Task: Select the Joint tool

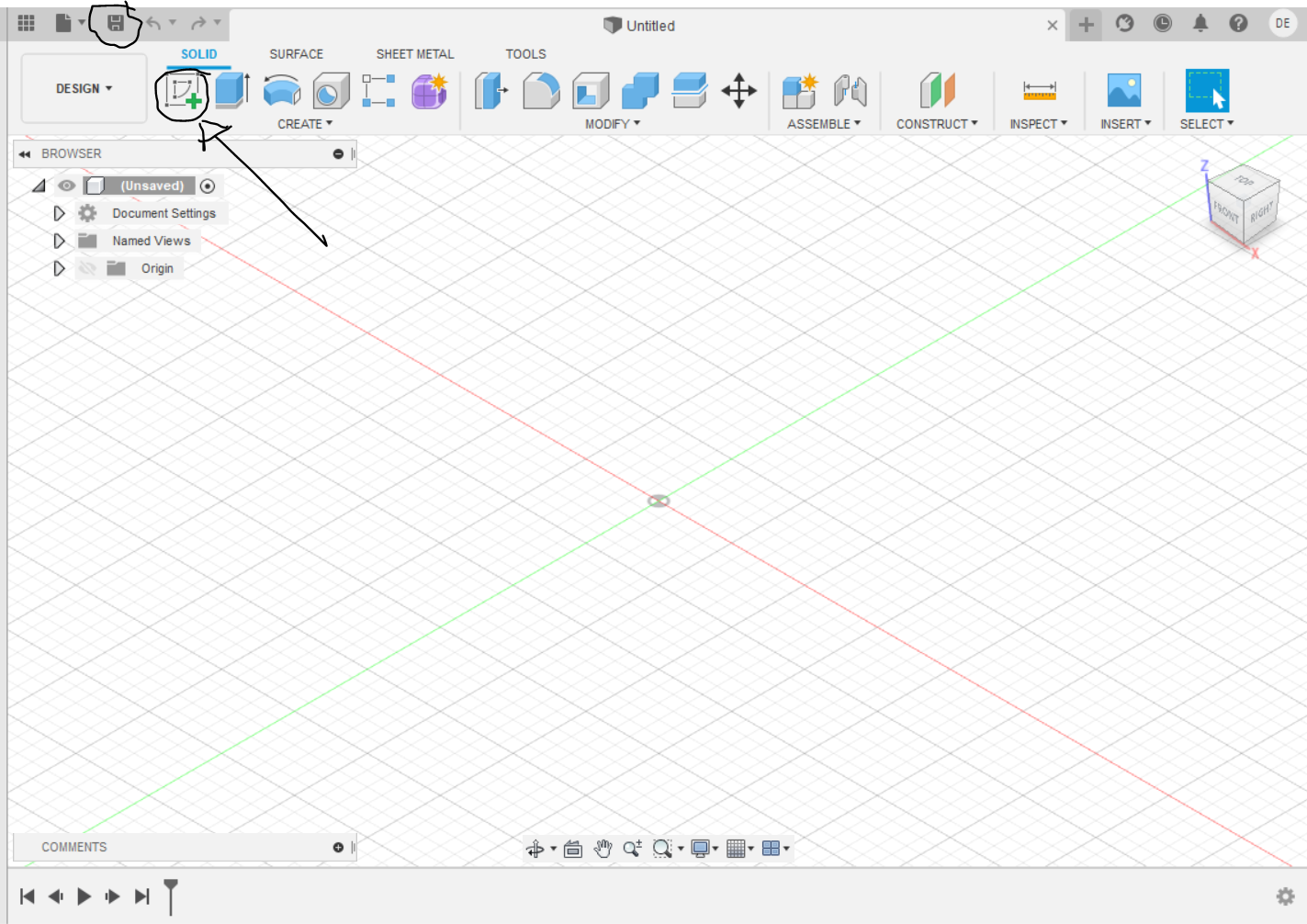Action: coord(851,91)
